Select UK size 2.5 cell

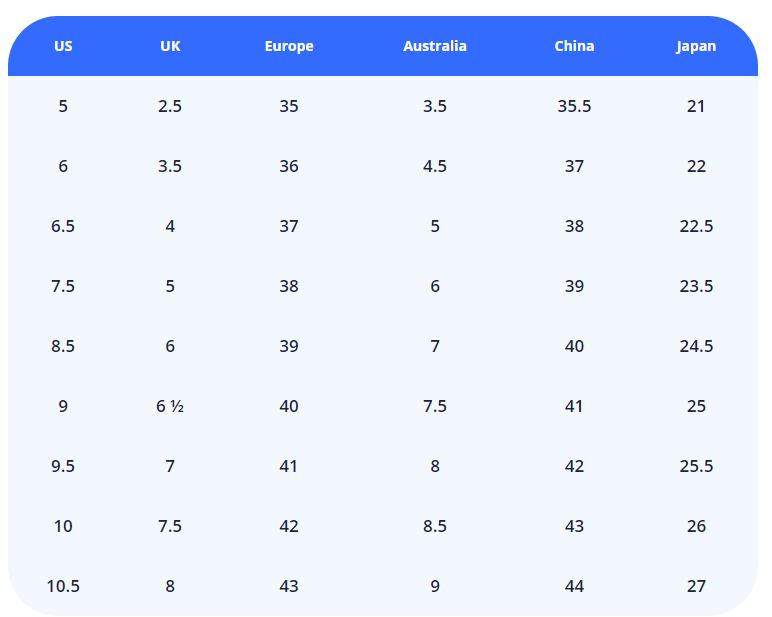[170, 106]
